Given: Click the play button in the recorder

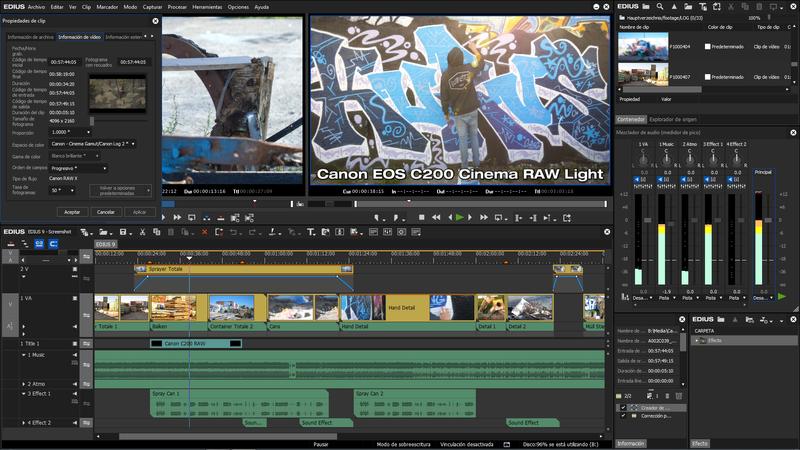Looking at the screenshot, I should pos(460,218).
